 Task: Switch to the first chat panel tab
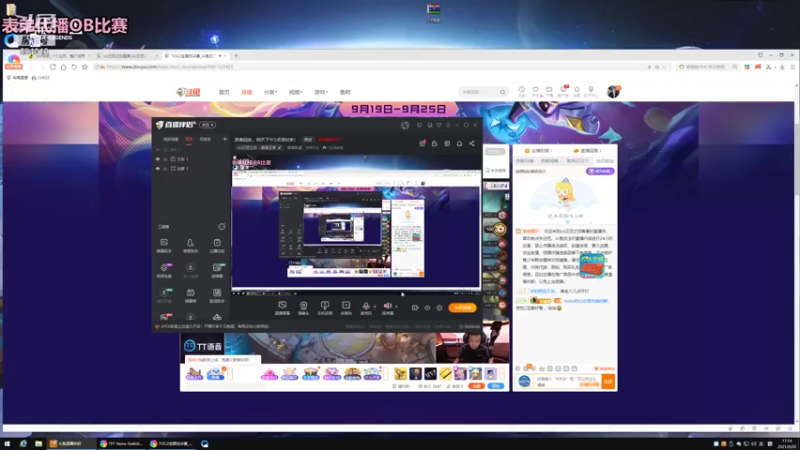[524, 161]
